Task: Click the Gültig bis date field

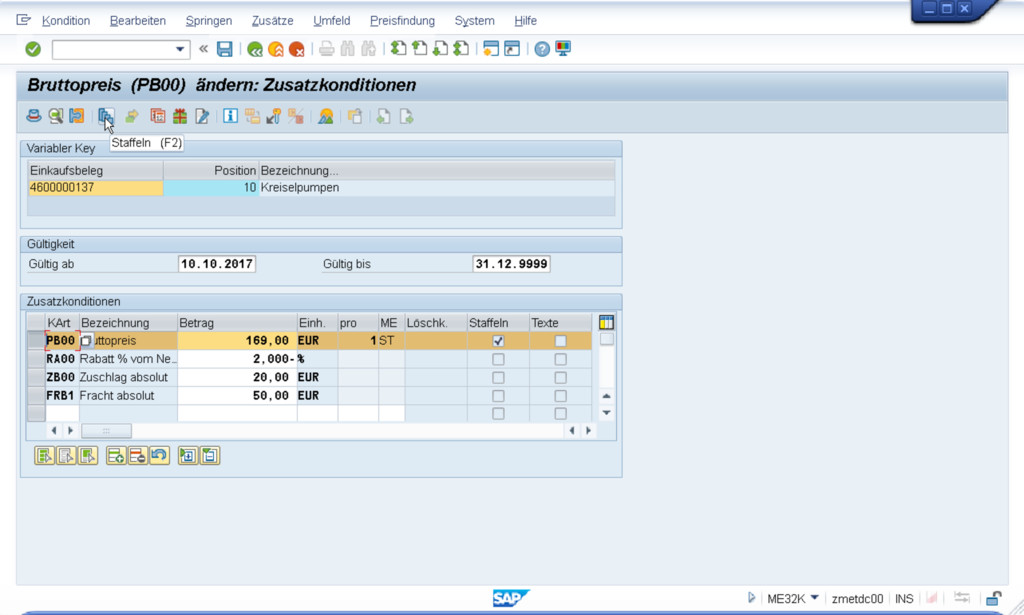Action: coord(511,264)
